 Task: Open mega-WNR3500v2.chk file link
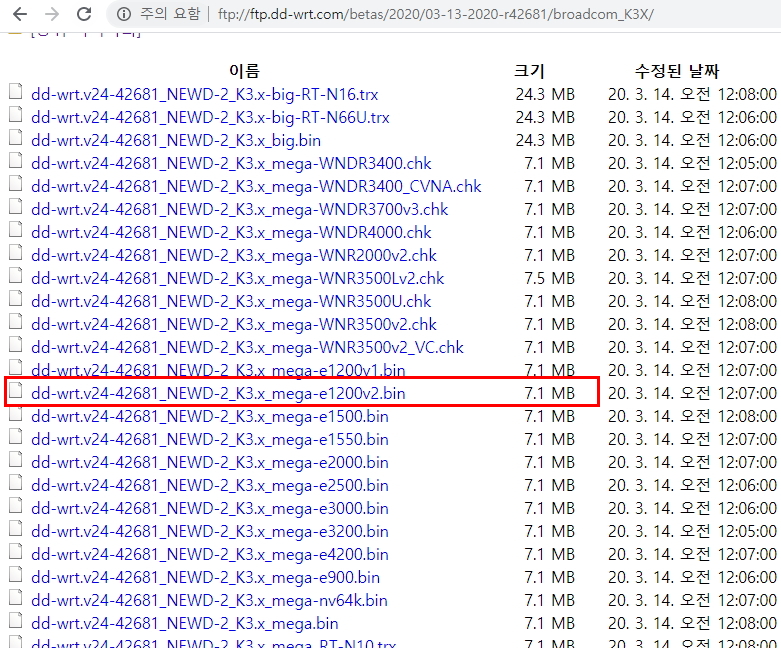234,324
